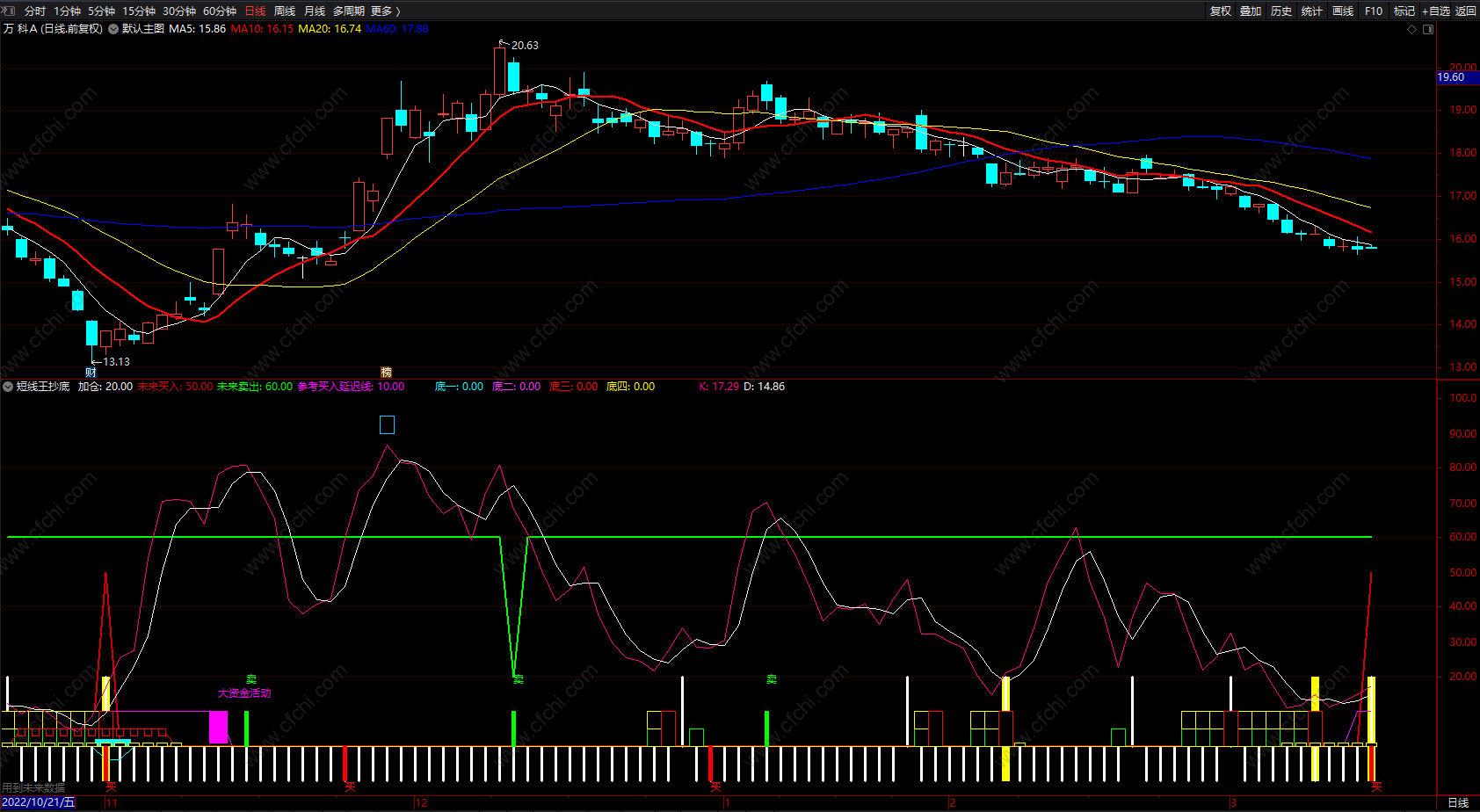The width and height of the screenshot is (1480, 812).
Task: Toggle 叠加 overlay mode
Action: tap(1251, 11)
